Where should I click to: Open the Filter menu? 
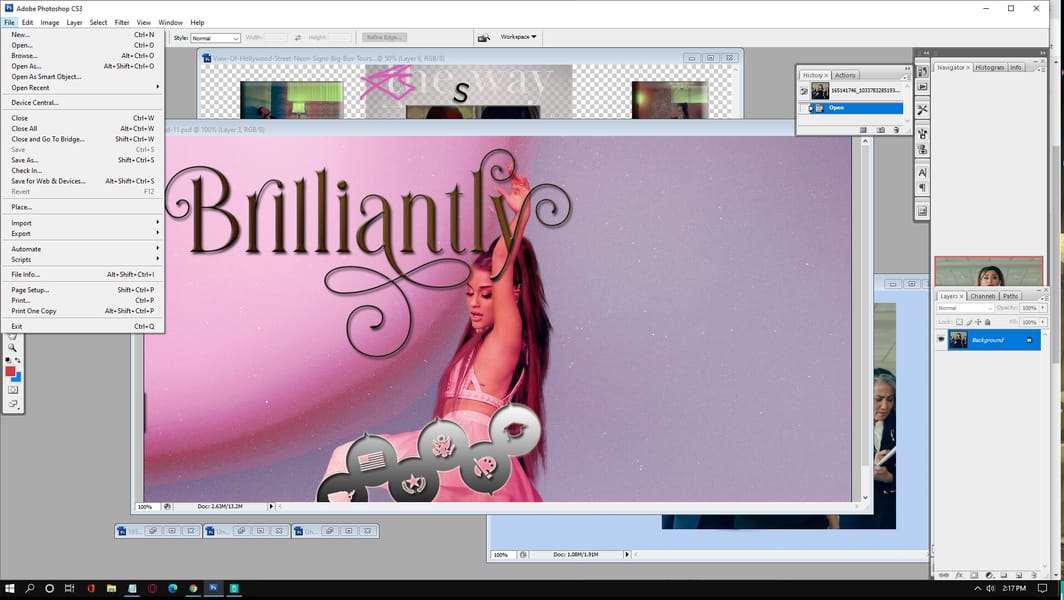[x=121, y=22]
